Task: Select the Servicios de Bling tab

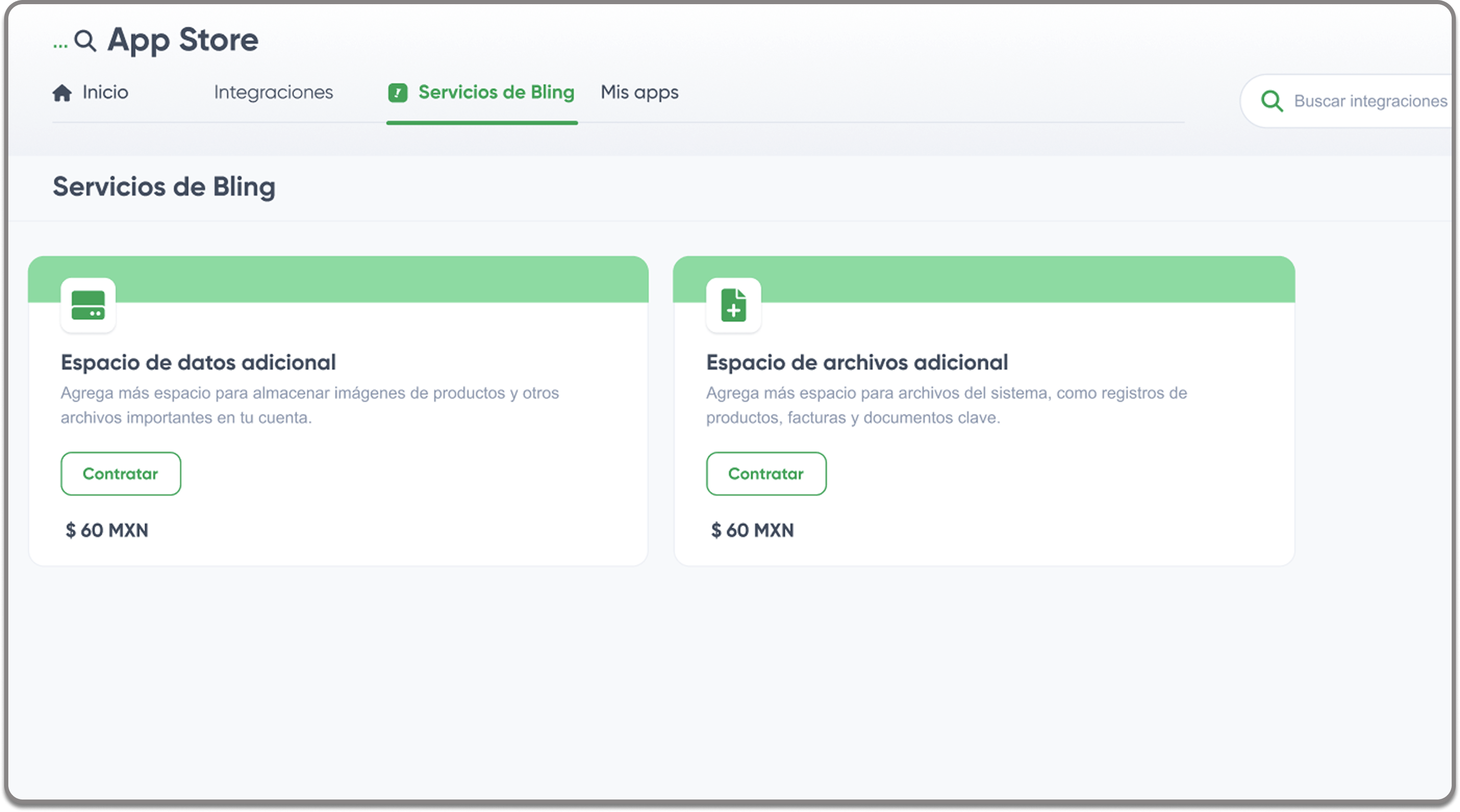Action: coord(482,92)
